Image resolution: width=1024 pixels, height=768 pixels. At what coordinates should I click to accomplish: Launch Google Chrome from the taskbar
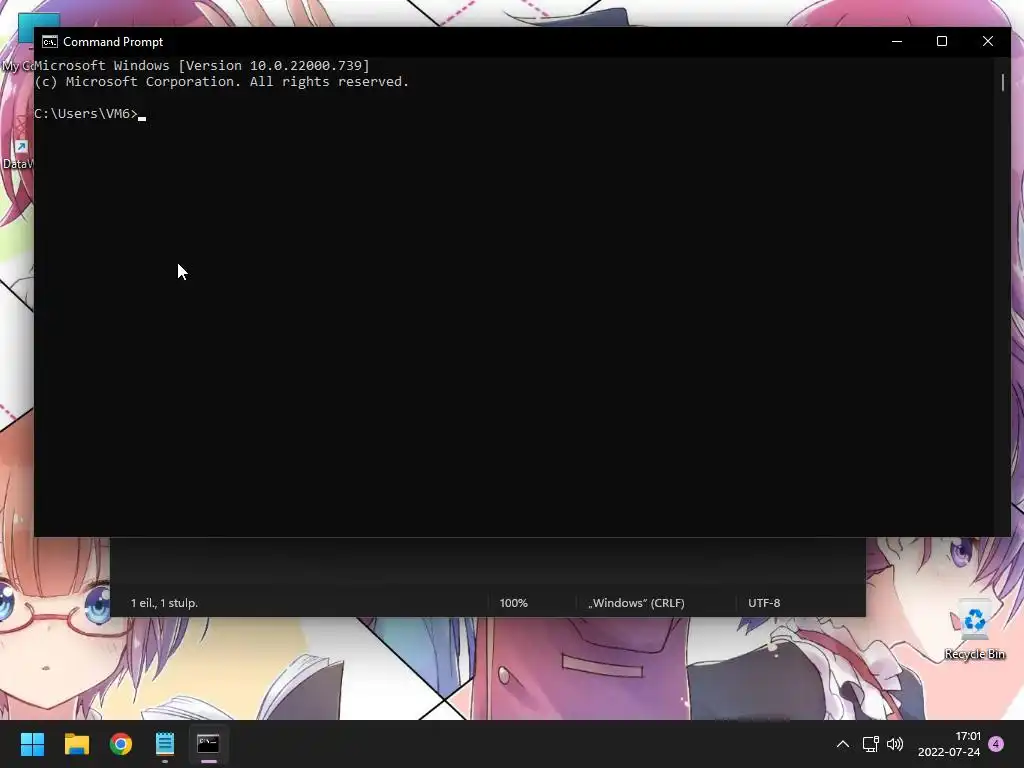(121, 744)
